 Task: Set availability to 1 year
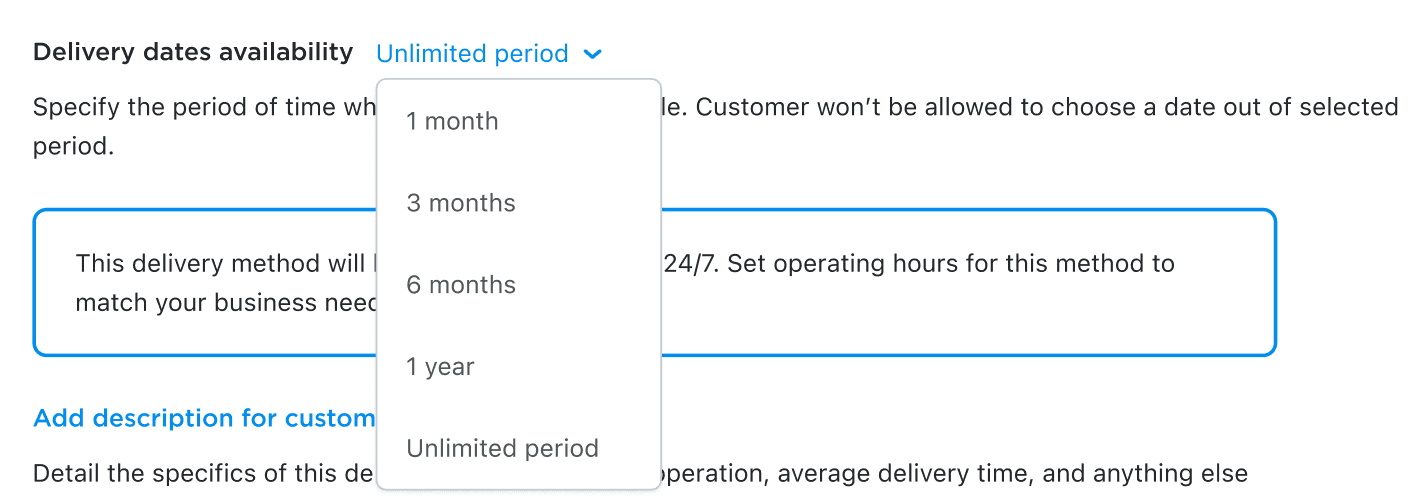(x=440, y=367)
